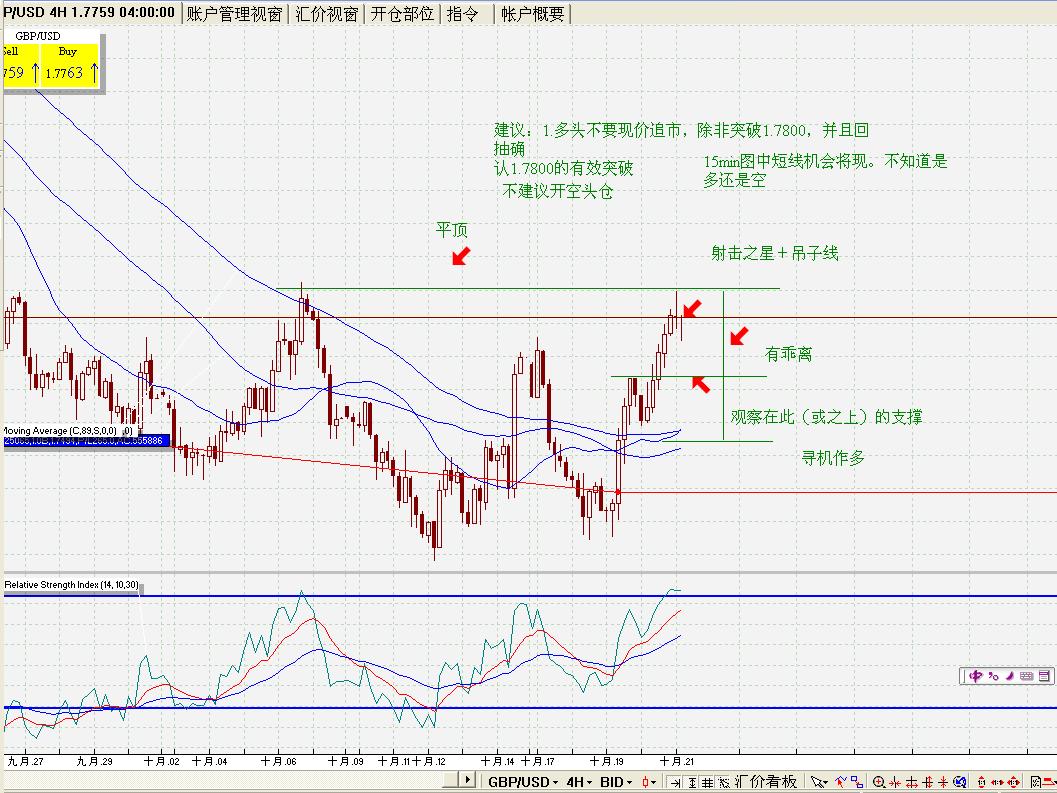
Task: Open the 4H timeframe dropdown
Action: [x=579, y=782]
